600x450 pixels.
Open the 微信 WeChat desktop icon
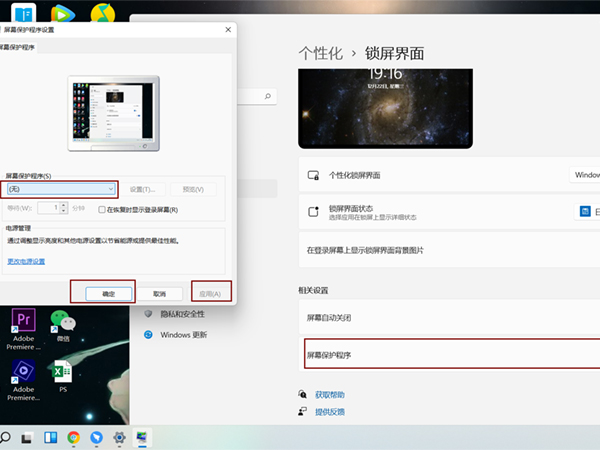(63, 326)
